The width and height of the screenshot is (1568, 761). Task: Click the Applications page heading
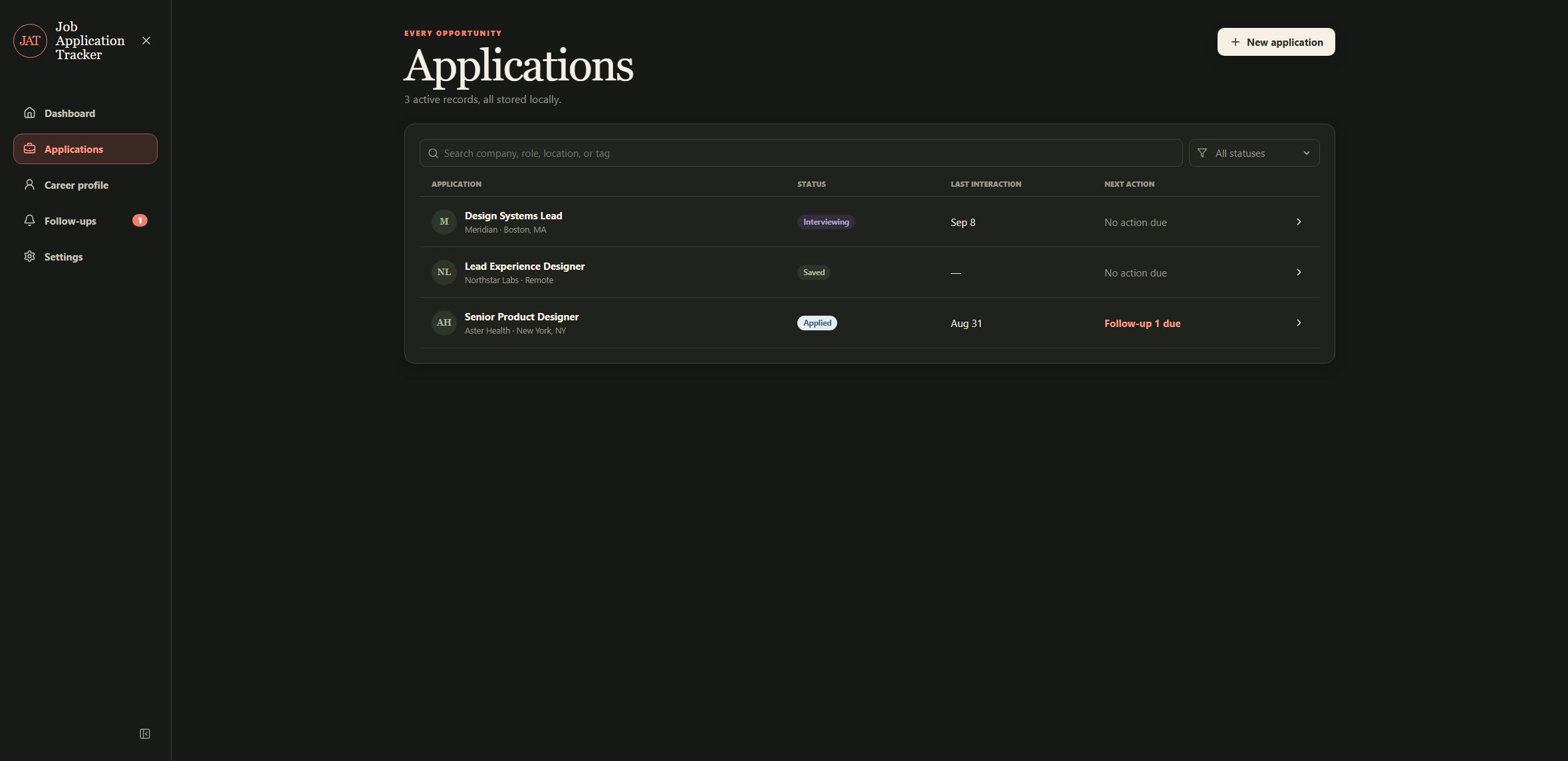tap(519, 66)
